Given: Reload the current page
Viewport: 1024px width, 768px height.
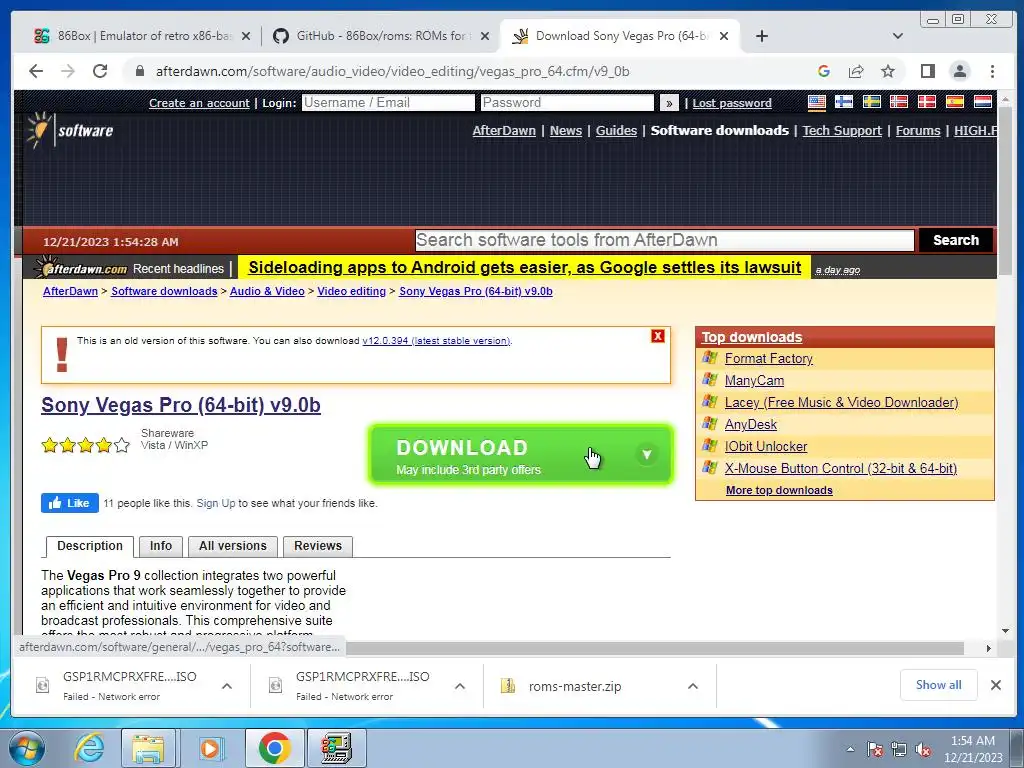Looking at the screenshot, I should [100, 71].
